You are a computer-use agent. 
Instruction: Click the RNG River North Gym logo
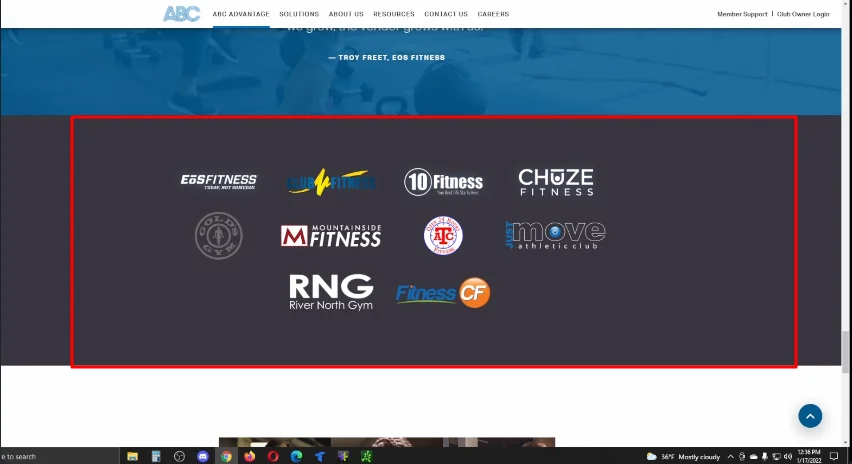click(x=331, y=292)
